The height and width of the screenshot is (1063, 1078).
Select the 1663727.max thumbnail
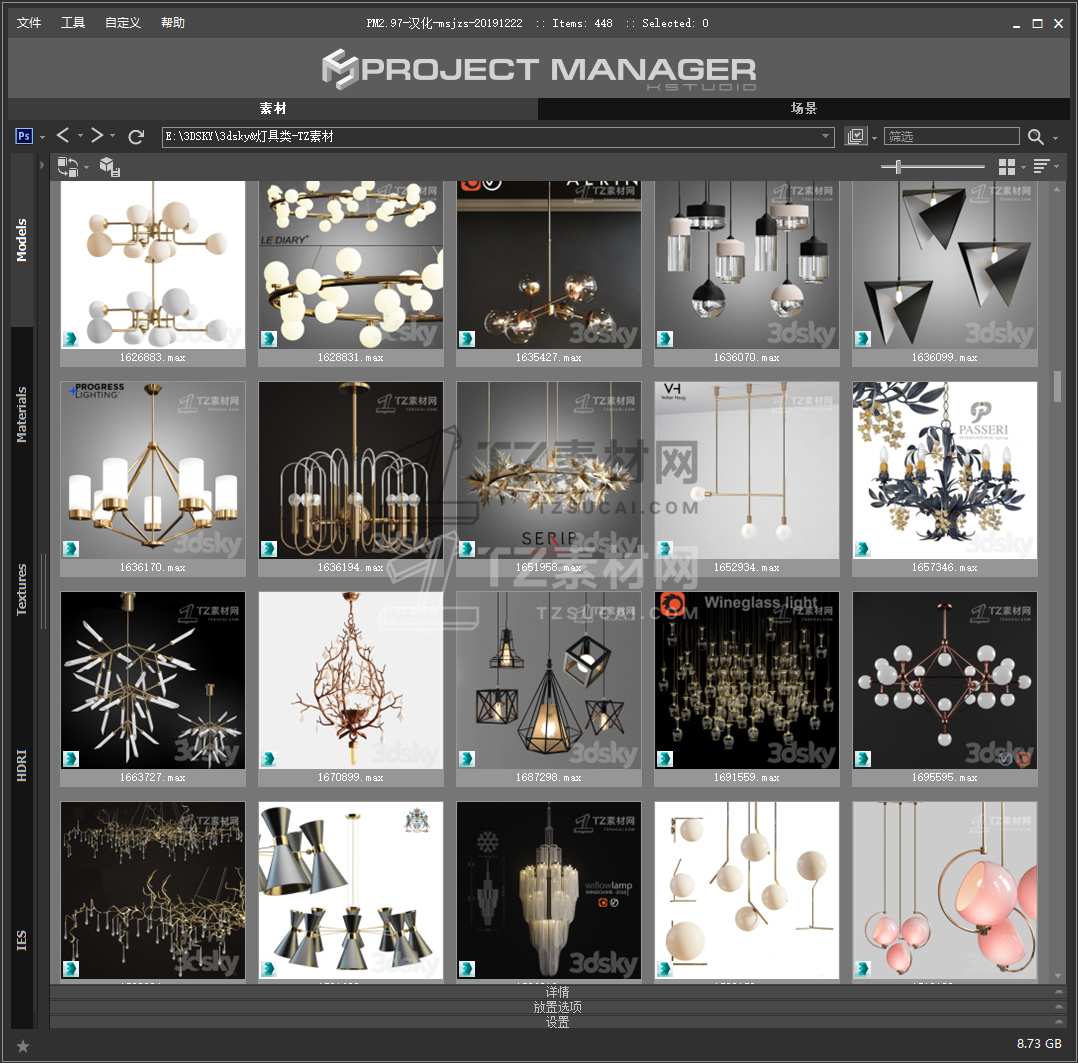[153, 680]
